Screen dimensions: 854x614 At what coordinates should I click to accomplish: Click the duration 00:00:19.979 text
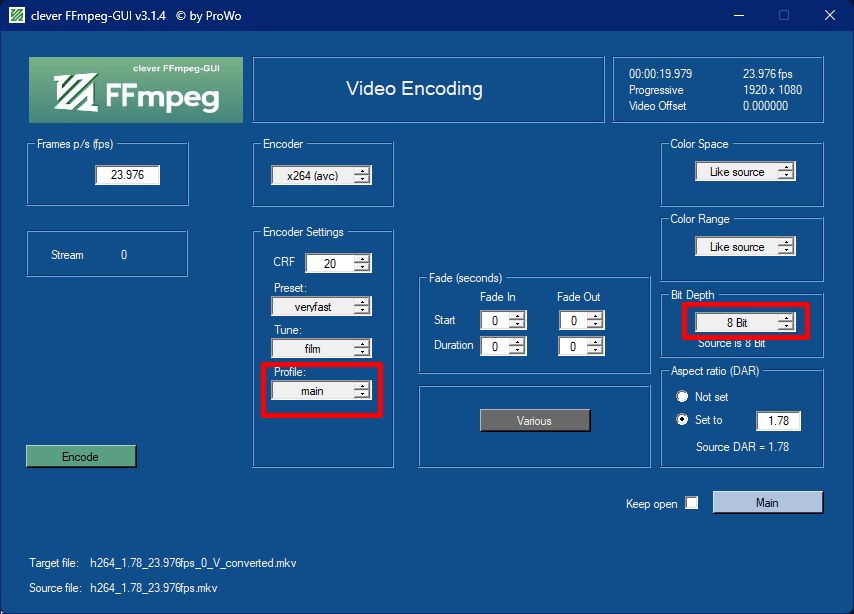(x=661, y=74)
